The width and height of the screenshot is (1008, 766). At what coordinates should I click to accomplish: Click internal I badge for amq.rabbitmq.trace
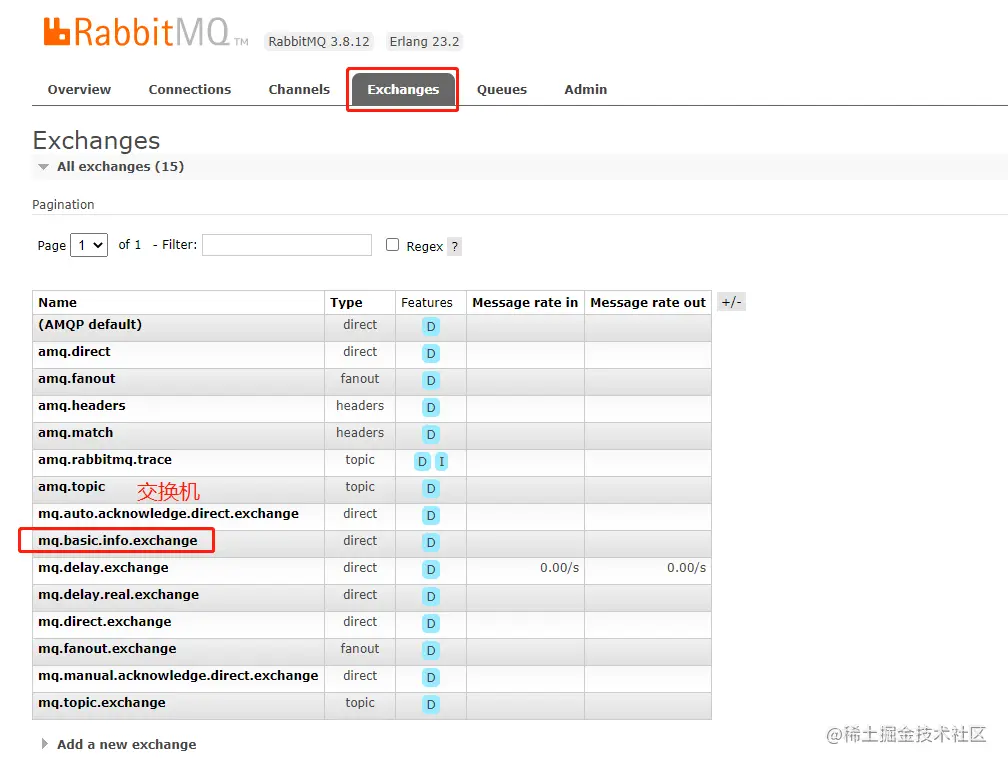pyautogui.click(x=442, y=461)
